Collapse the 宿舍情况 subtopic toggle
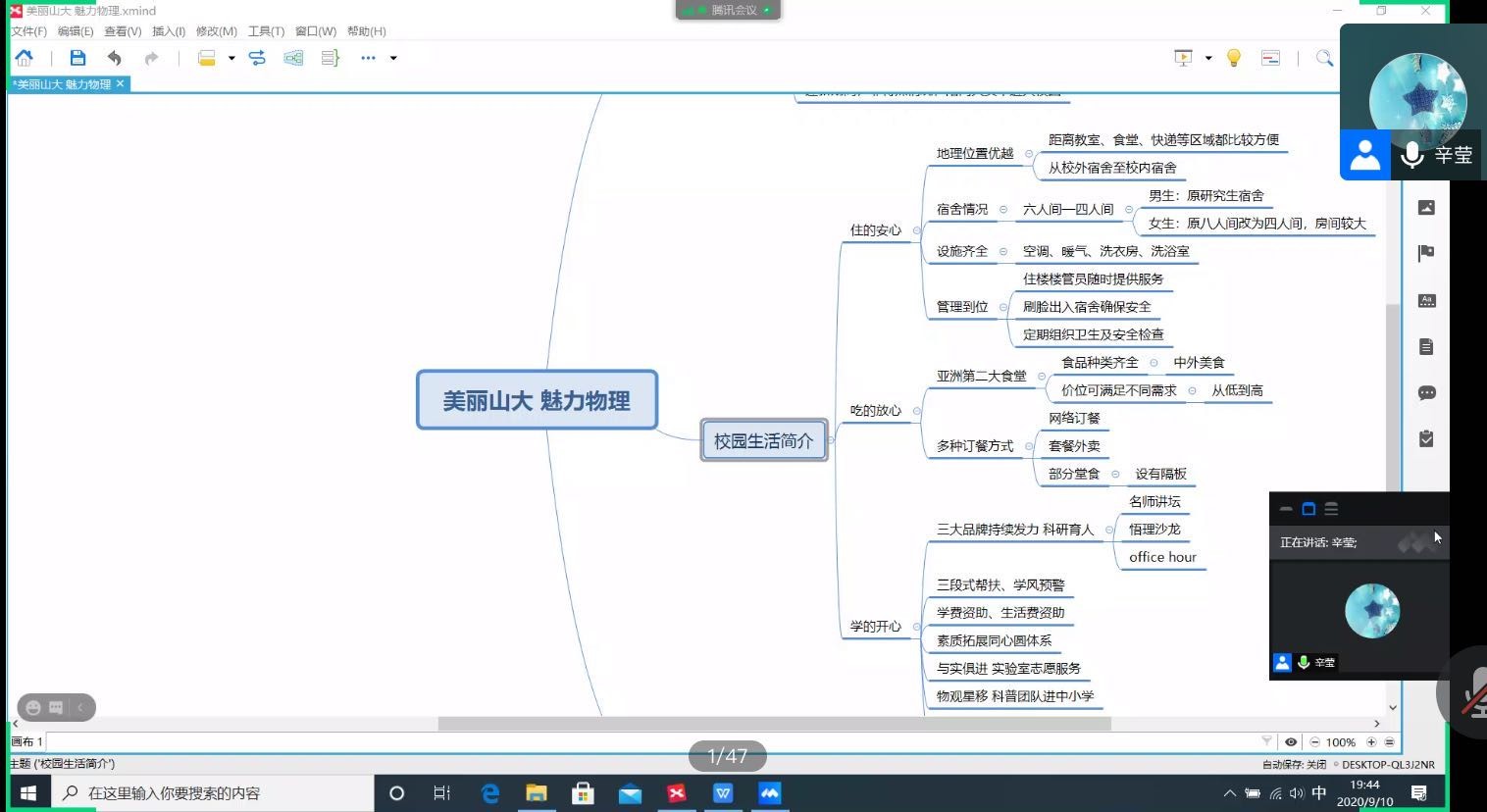The image size is (1487, 812). point(1003,210)
